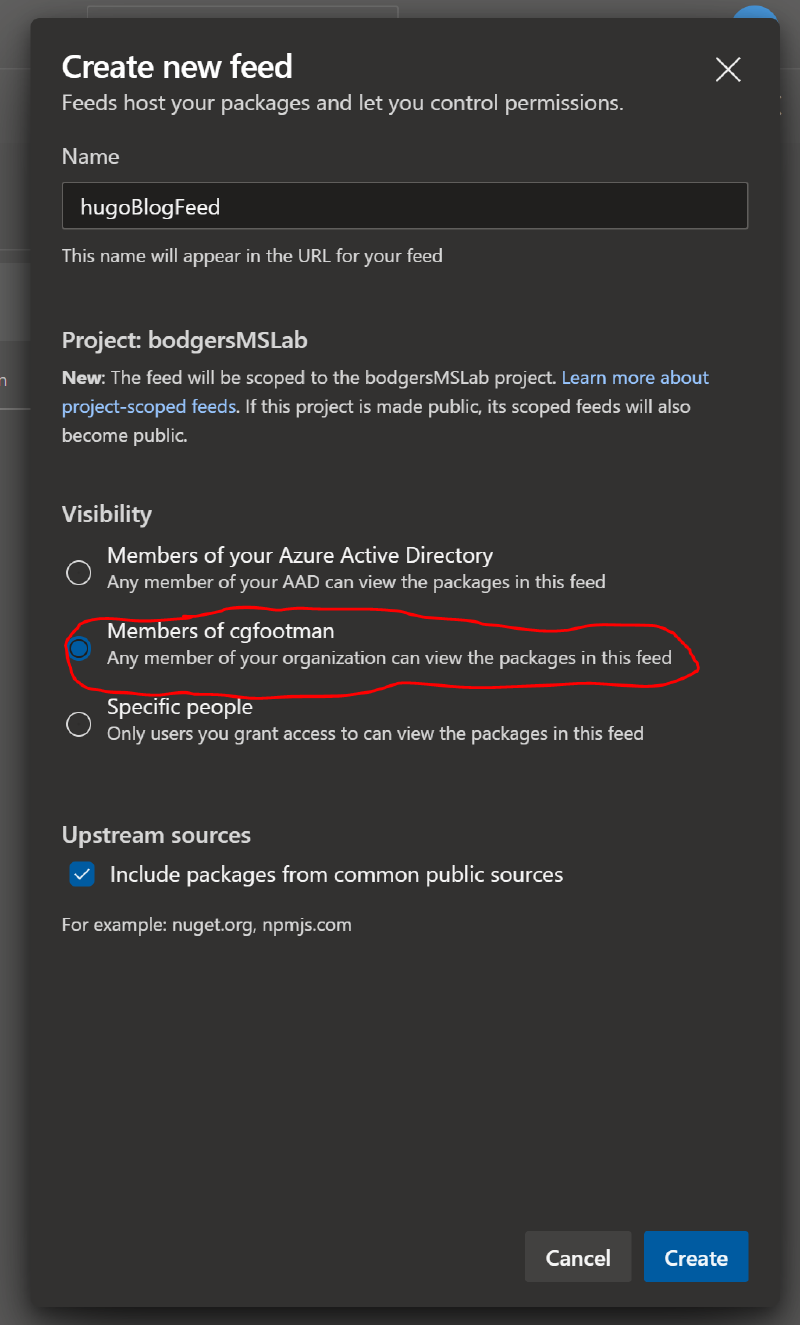The image size is (800, 1325).
Task: Choose the Specific people radio button
Action: (79, 724)
